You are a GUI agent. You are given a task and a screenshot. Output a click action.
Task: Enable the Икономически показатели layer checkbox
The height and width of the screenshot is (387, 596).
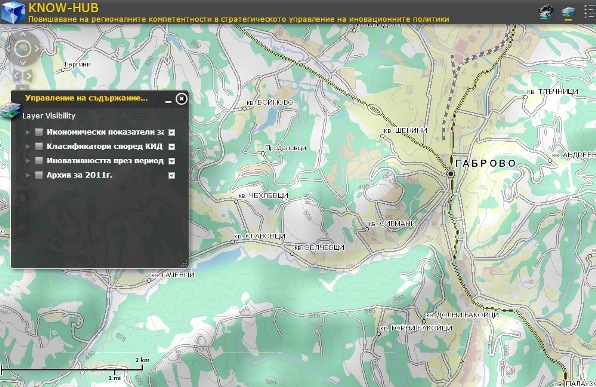coord(39,132)
